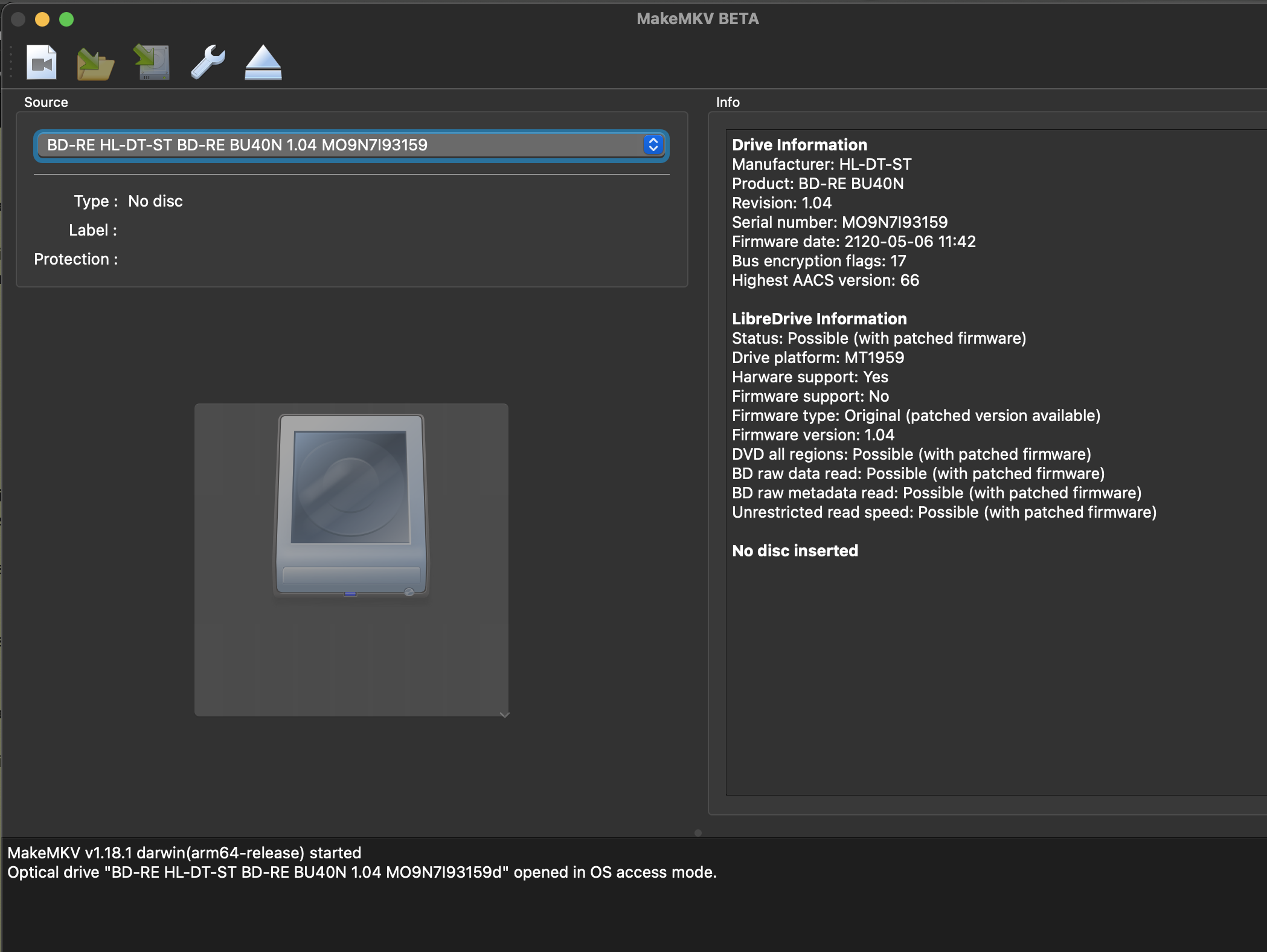Close MakeMKV with the gray close button
This screenshot has height=952, width=1267.
coord(18,19)
